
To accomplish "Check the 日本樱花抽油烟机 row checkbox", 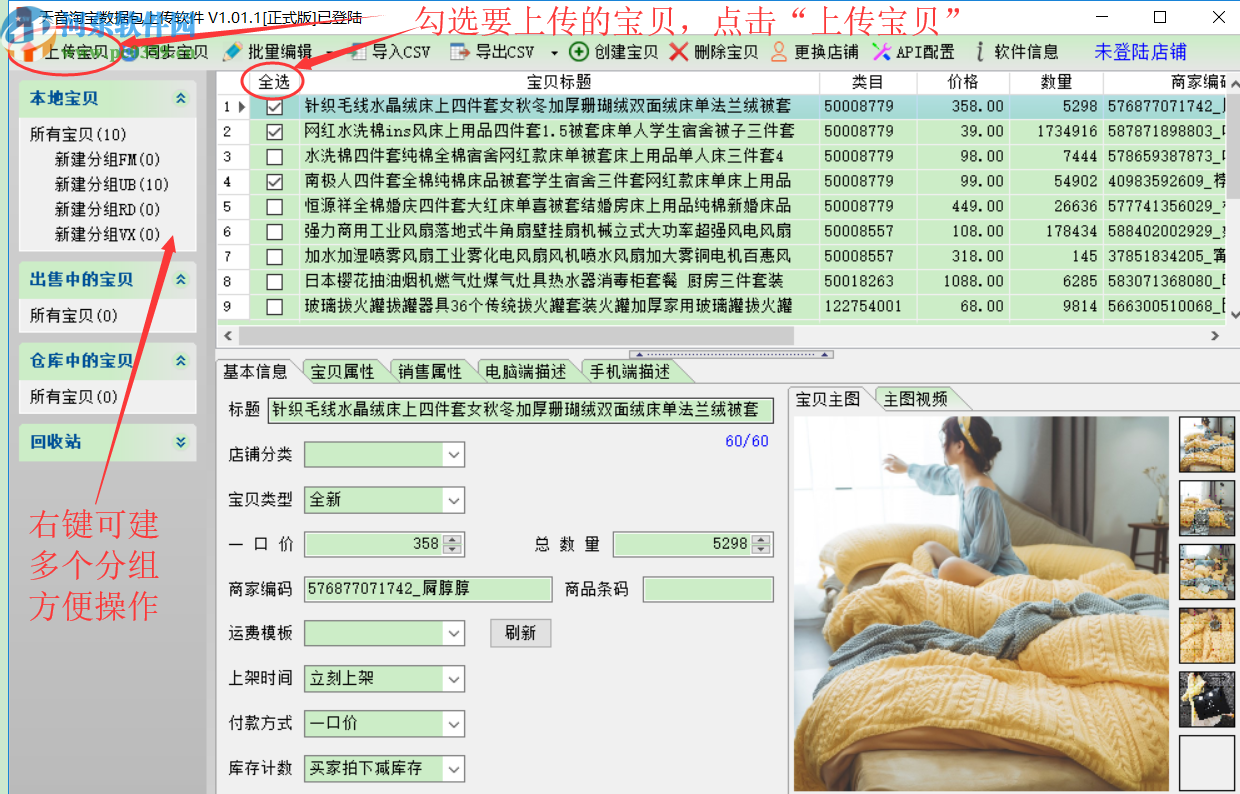I will [x=274, y=281].
